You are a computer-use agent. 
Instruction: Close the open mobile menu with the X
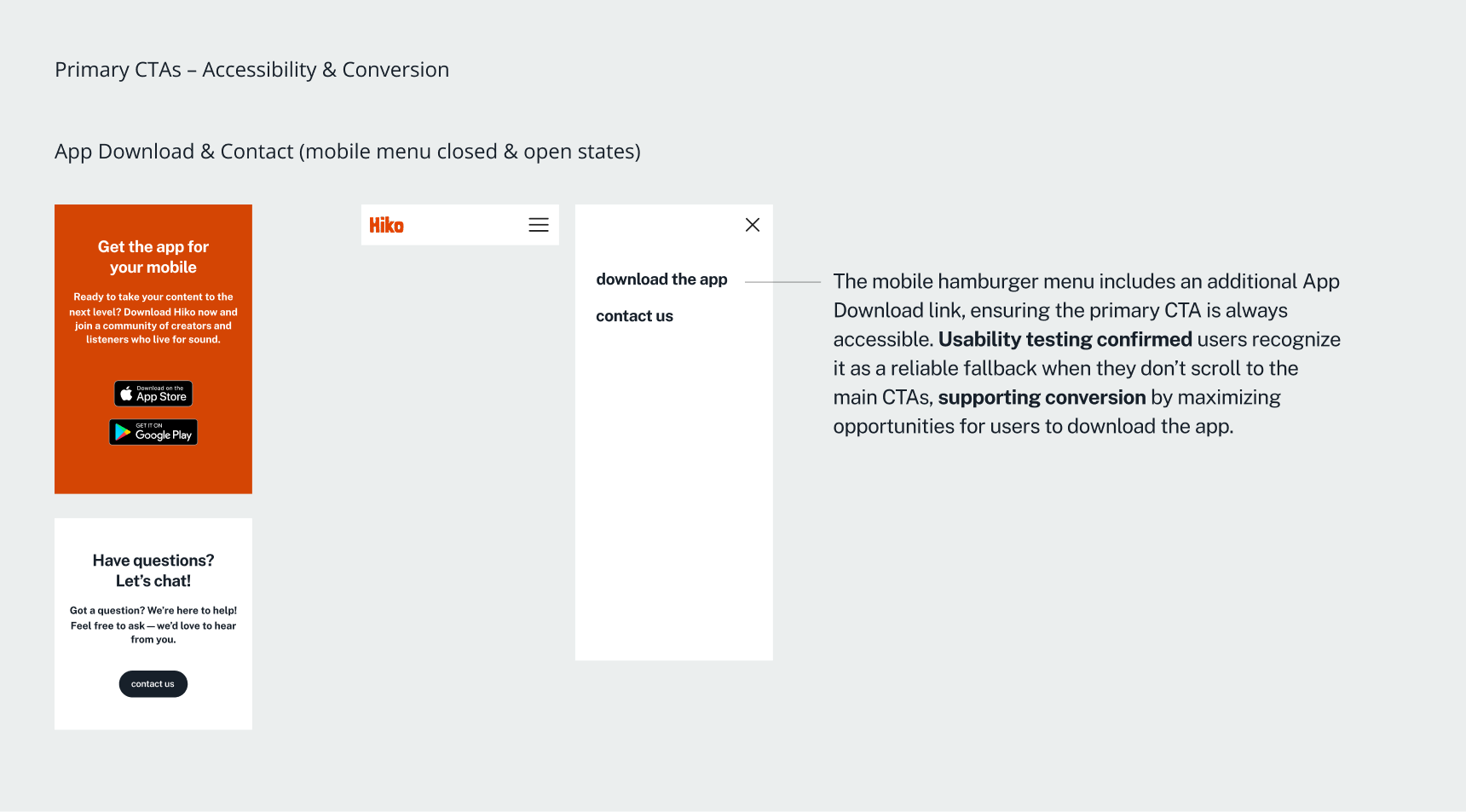753,225
